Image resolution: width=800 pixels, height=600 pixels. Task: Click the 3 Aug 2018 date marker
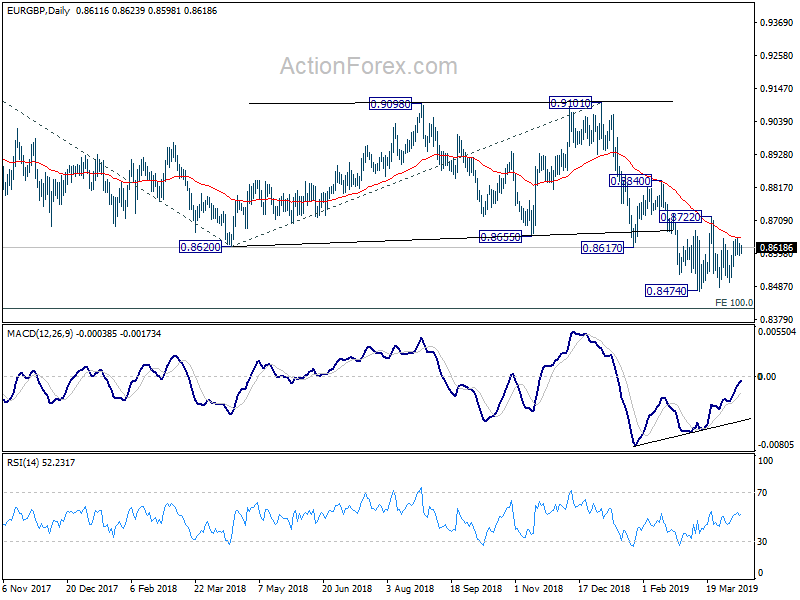coord(410,588)
